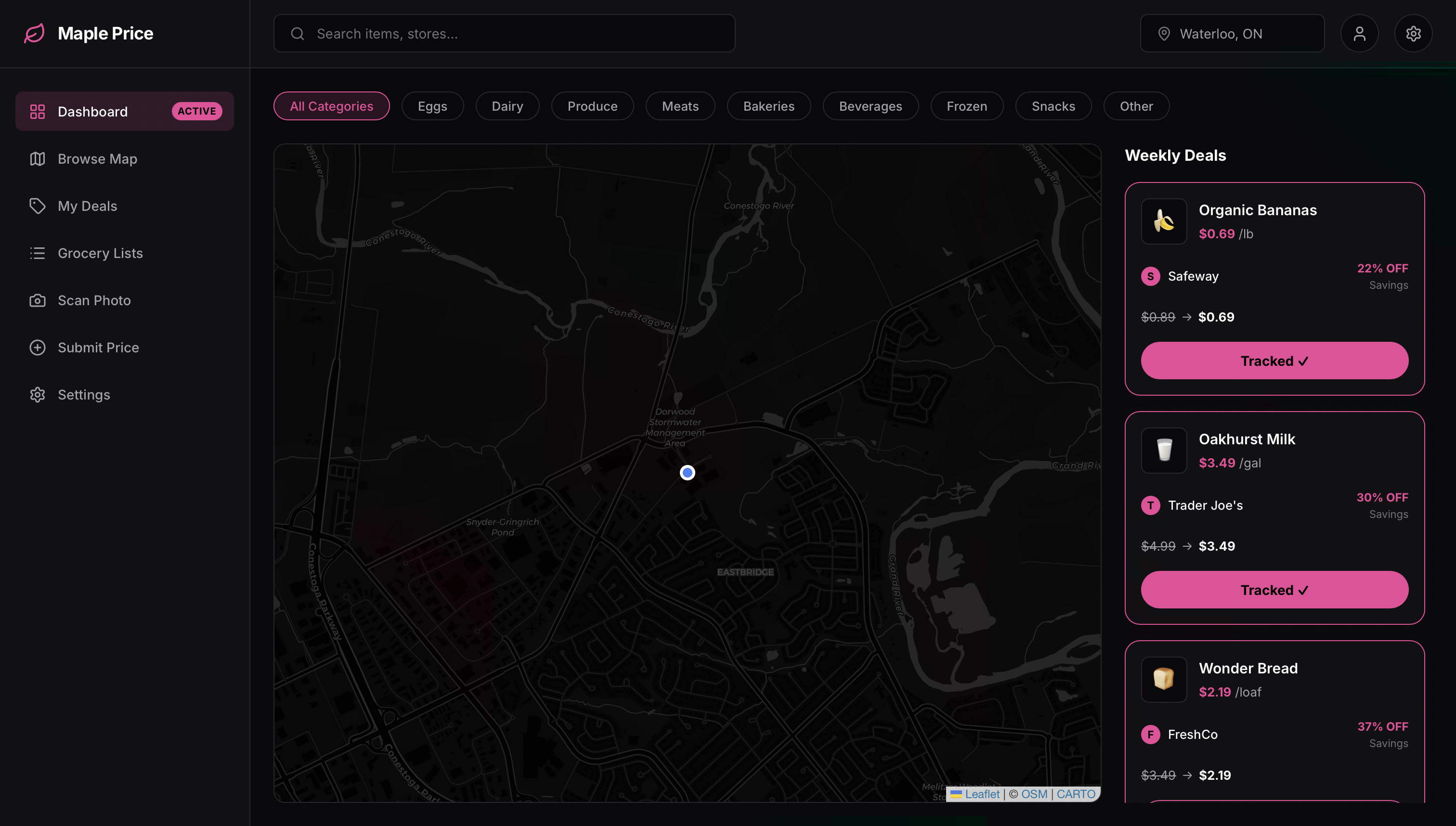Click the FreshCo store badge icon

(x=1150, y=735)
